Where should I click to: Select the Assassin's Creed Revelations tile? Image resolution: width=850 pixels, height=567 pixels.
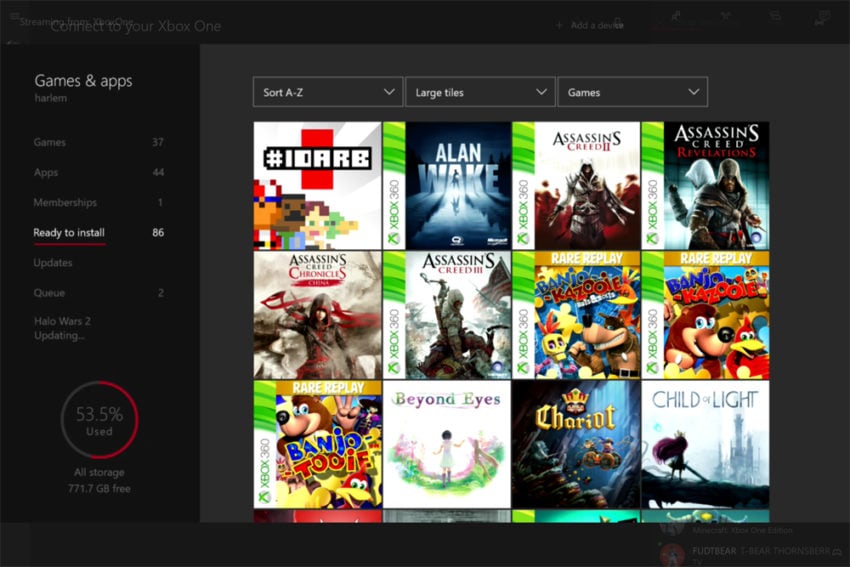[705, 185]
